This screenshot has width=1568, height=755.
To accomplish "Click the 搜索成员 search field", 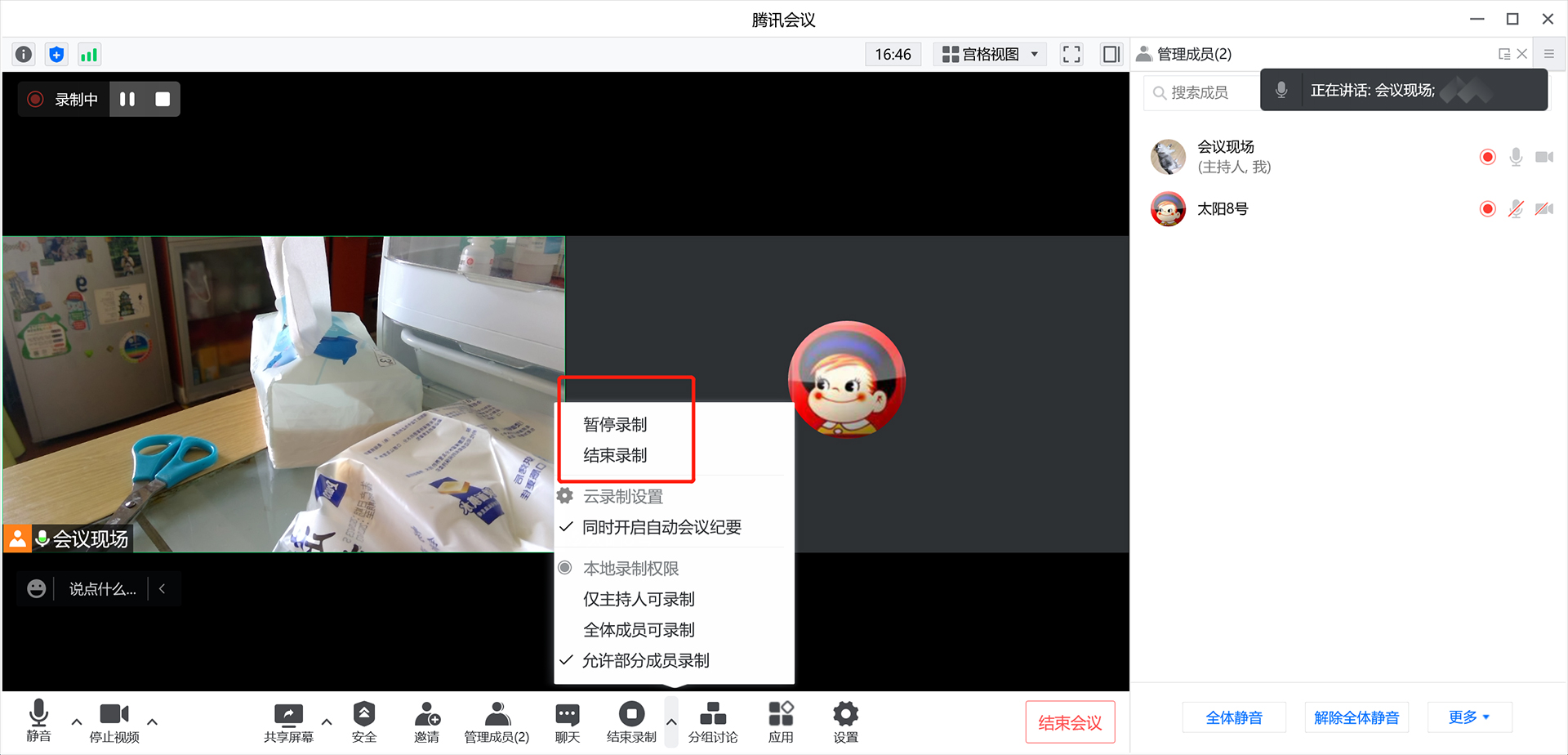I will (x=1200, y=93).
